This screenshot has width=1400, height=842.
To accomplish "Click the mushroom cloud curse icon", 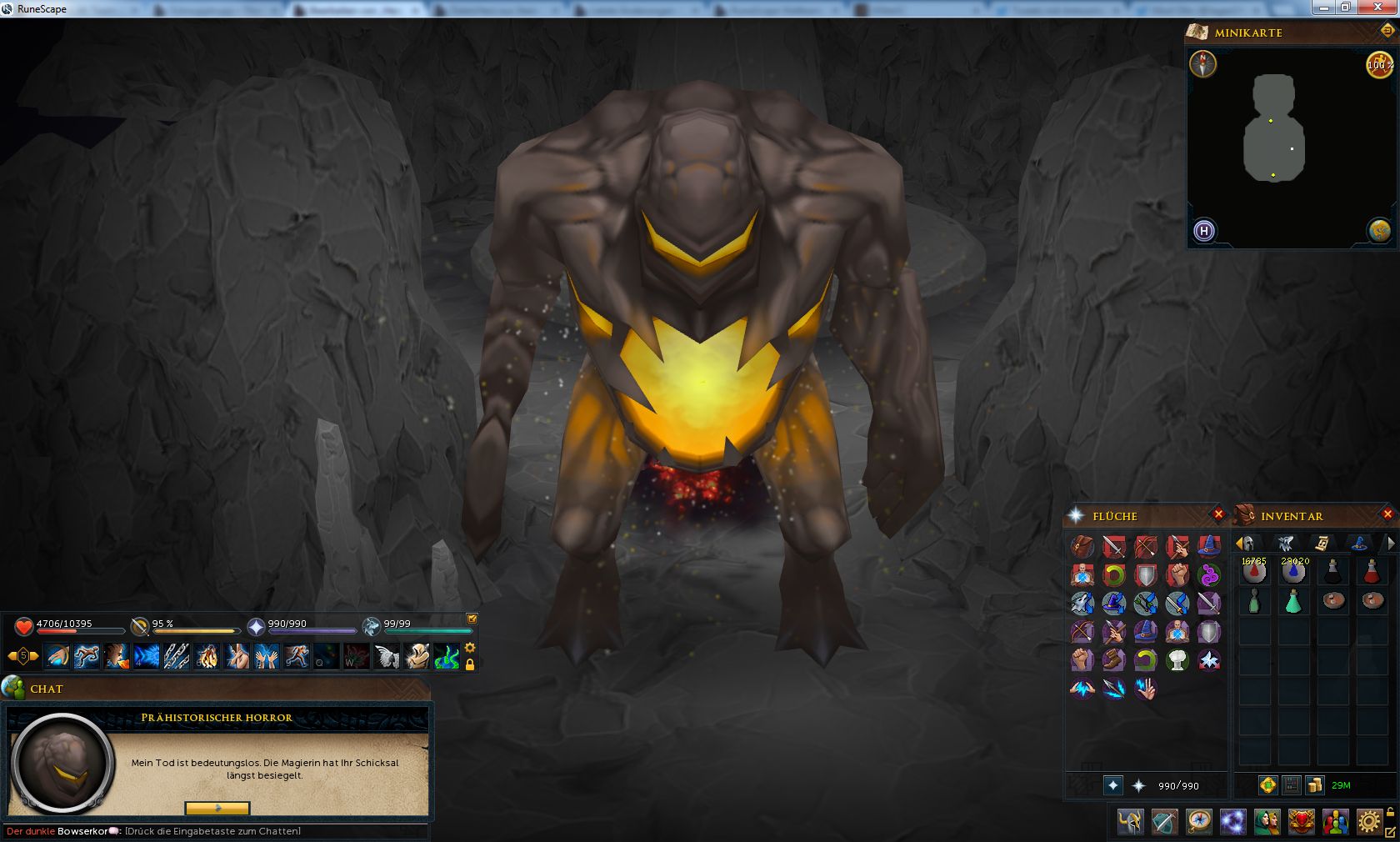I will [1177, 660].
